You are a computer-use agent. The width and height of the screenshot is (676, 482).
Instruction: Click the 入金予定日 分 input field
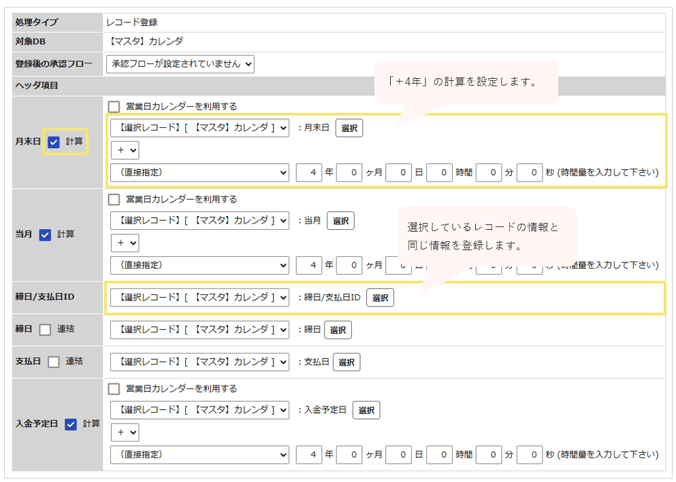[488, 454]
